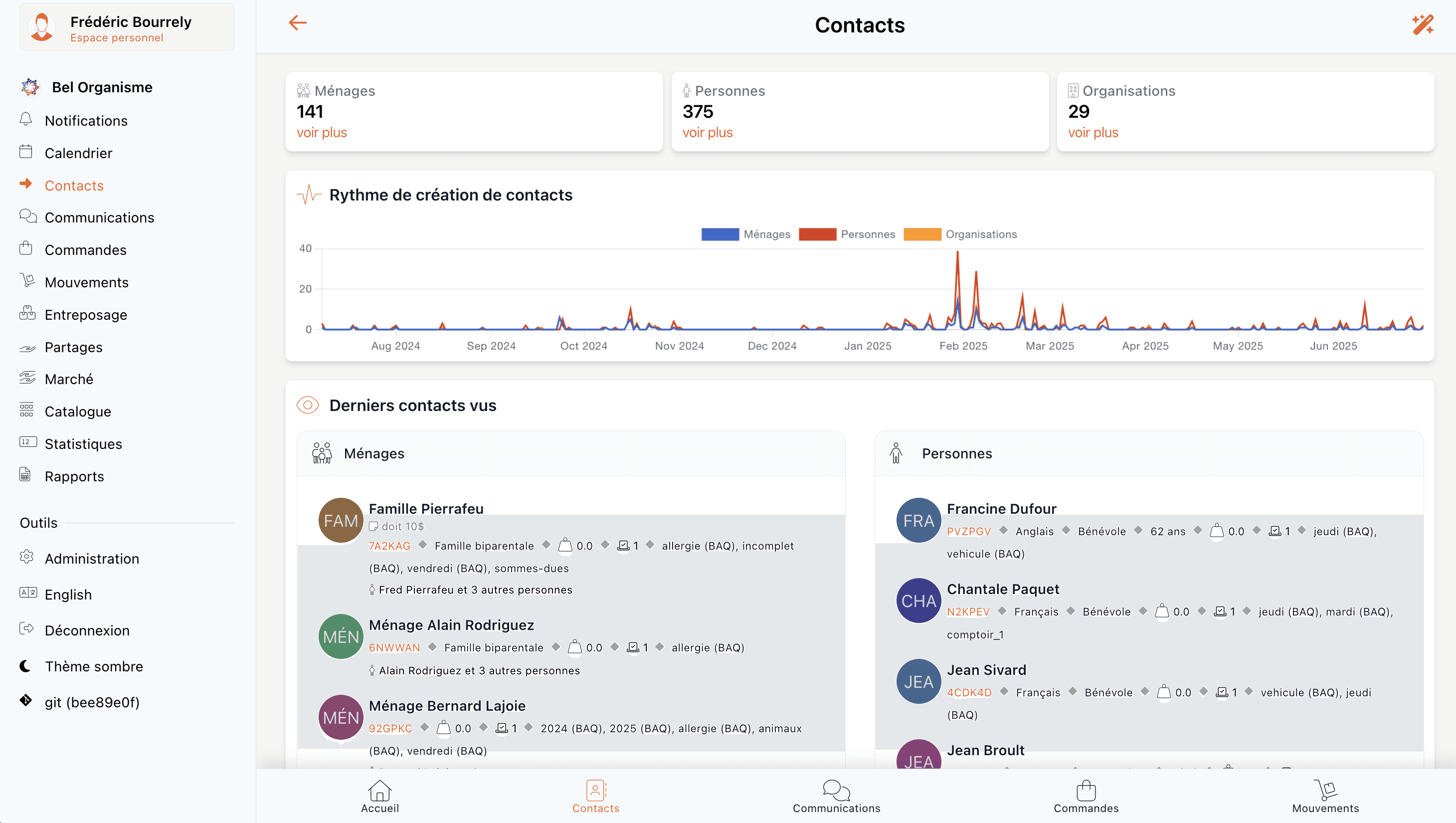
Task: Click Déconnexion to log out
Action: pos(87,630)
